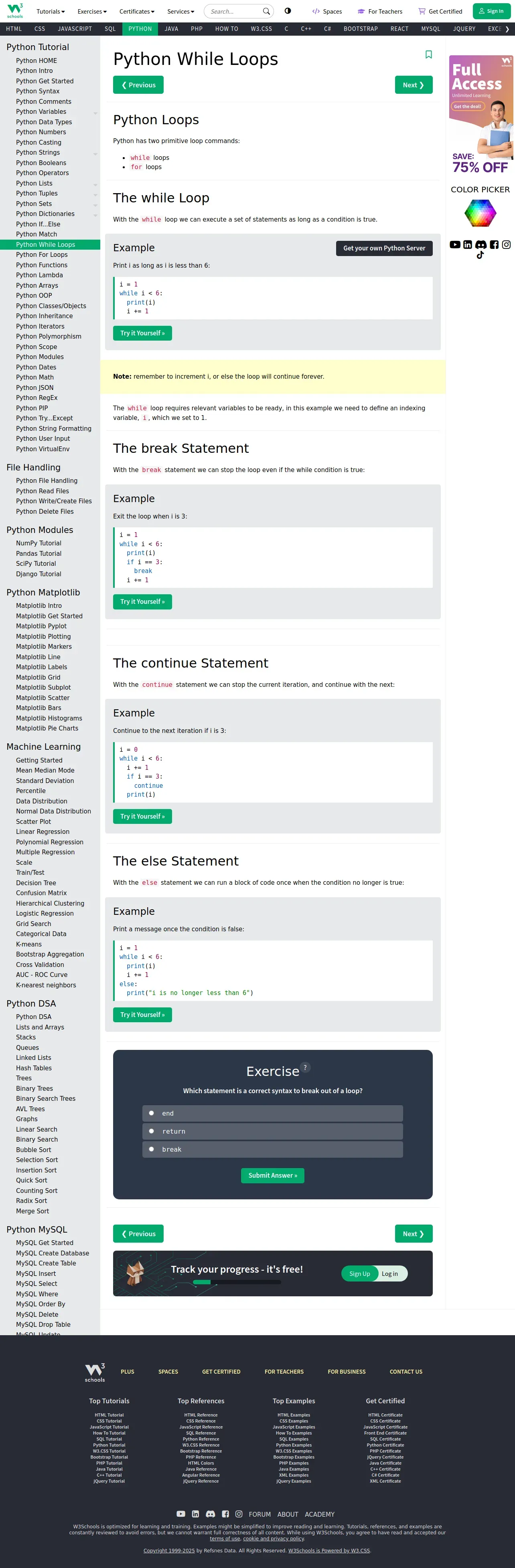This screenshot has height=1568, width=515.
Task: Click the top Previous button
Action: click(x=138, y=85)
